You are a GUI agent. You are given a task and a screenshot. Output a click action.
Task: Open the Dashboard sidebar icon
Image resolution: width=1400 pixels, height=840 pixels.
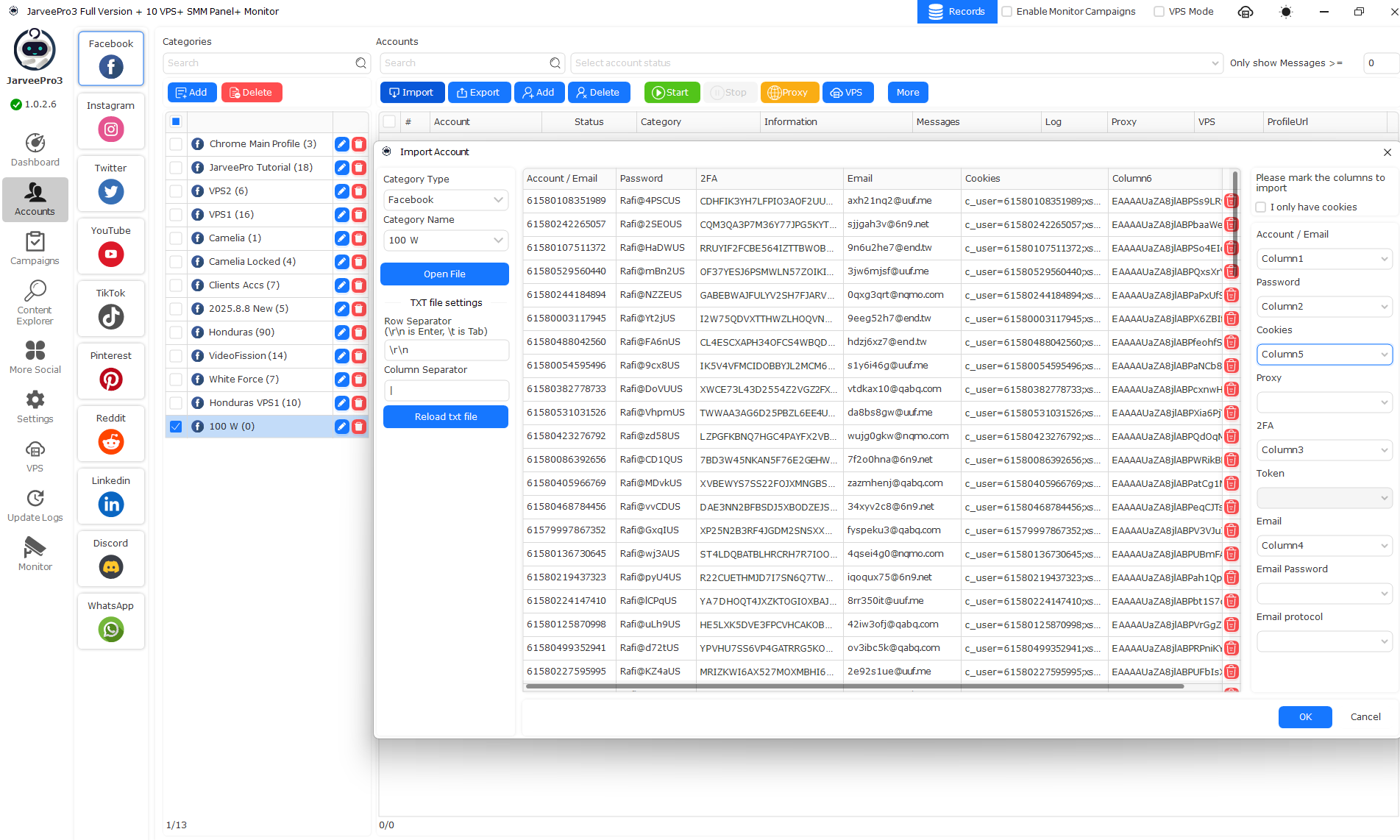click(x=35, y=143)
